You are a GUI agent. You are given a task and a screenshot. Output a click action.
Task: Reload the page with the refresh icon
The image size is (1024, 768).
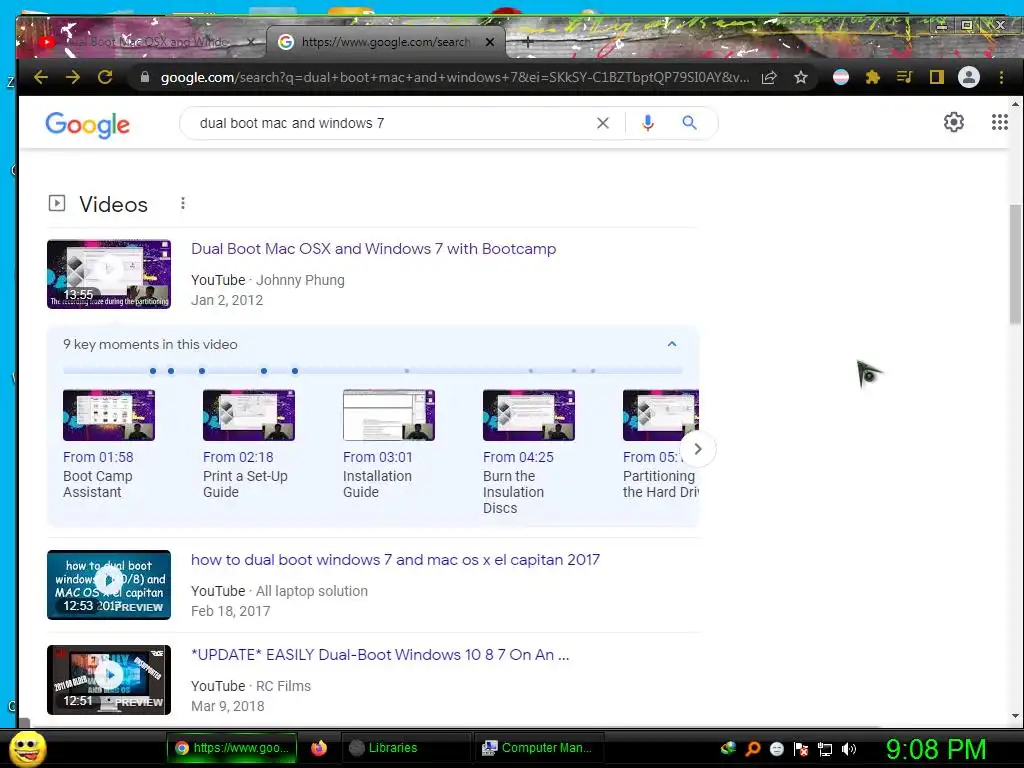click(104, 78)
